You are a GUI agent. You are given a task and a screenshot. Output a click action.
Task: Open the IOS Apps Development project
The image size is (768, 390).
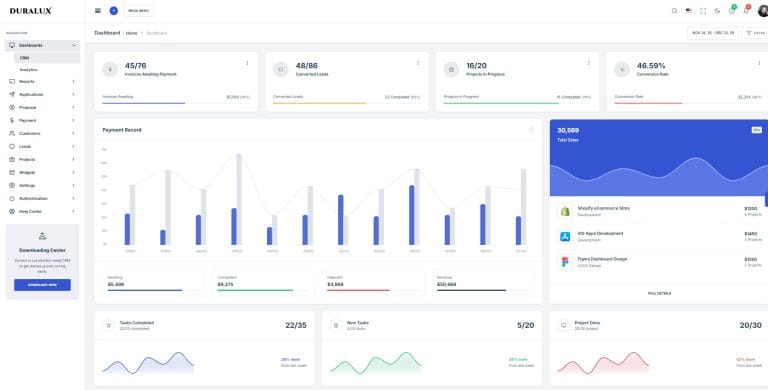(600, 234)
